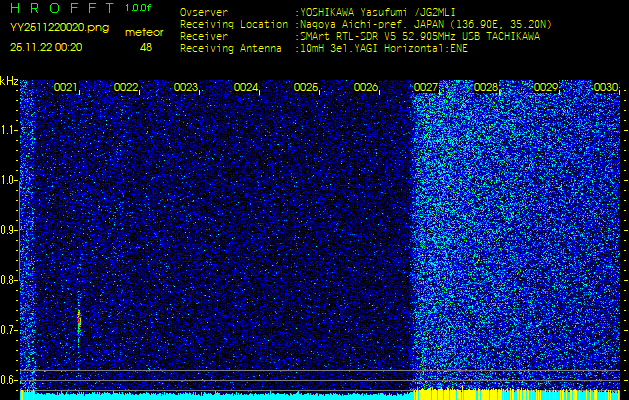Click the 10mH 3el.YAGI antenna value
Screen dimensions: 629x400
(x=384, y=49)
